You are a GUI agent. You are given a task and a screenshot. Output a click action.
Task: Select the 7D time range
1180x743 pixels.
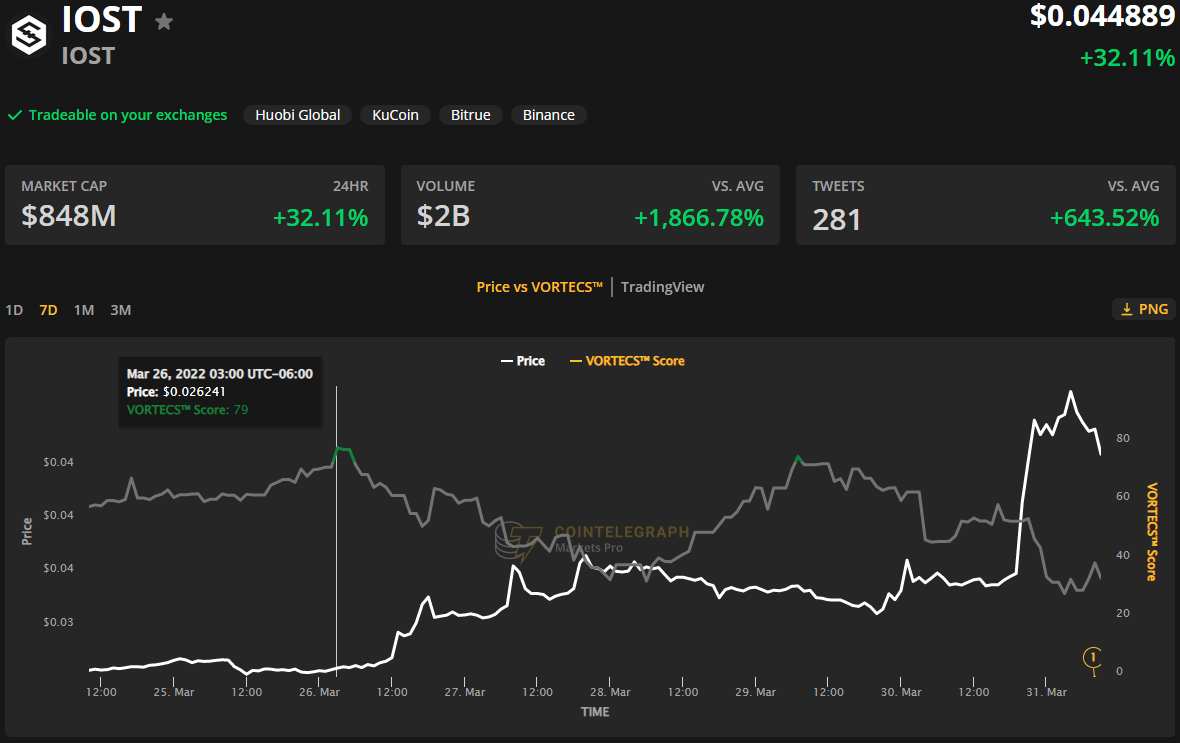click(x=48, y=310)
